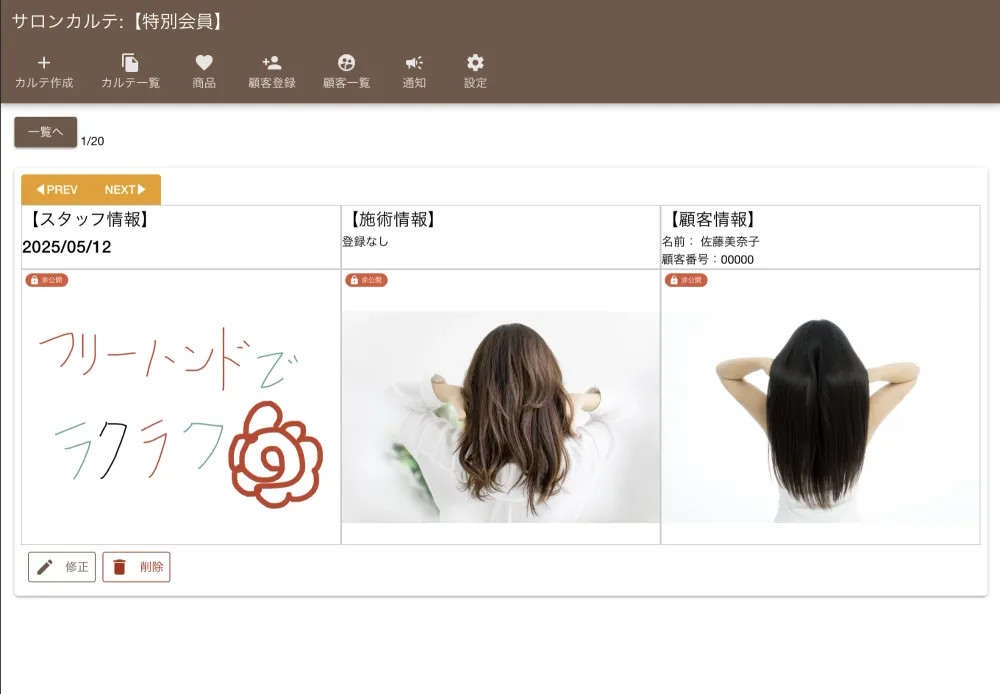Image resolution: width=1000 pixels, height=694 pixels.
Task: Click customer name 佐藤美奈子
Action: (x=729, y=242)
